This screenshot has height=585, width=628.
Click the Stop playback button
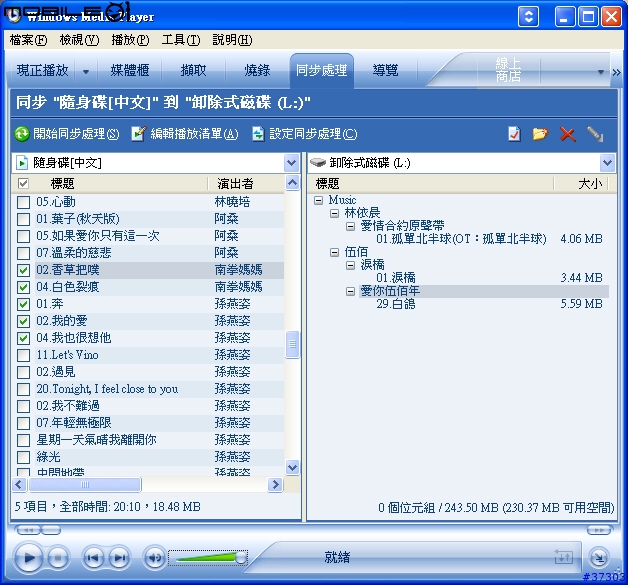58,557
